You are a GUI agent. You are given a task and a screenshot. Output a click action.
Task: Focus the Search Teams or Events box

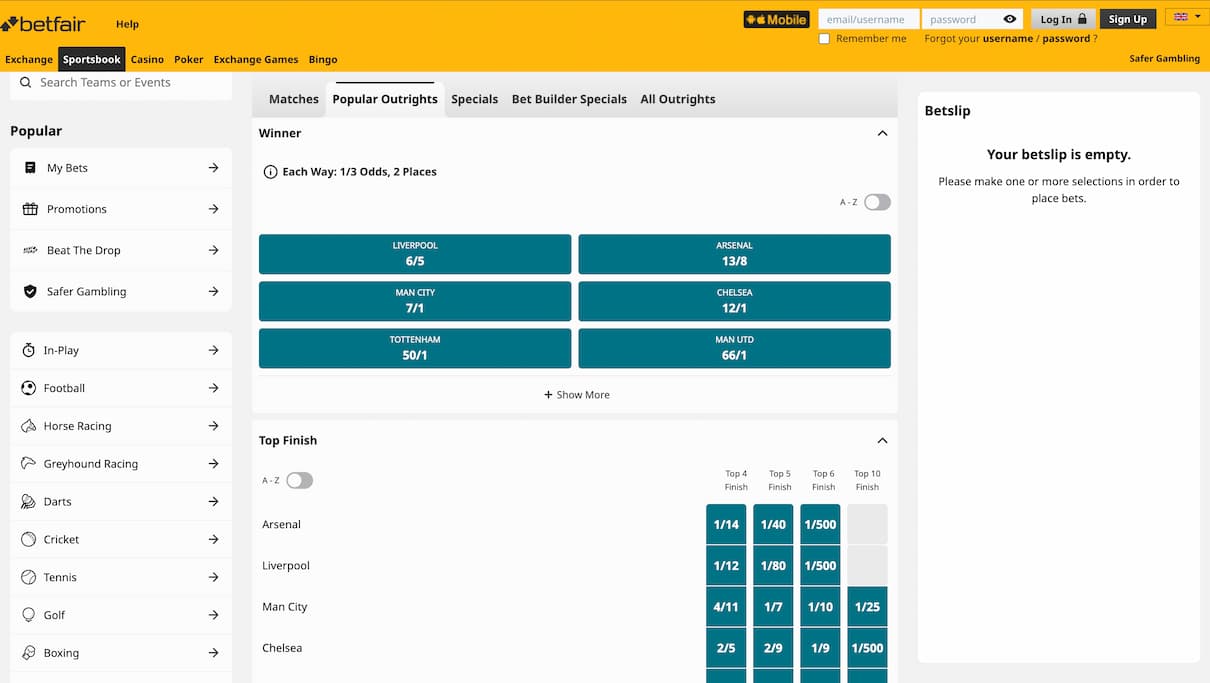(x=121, y=83)
